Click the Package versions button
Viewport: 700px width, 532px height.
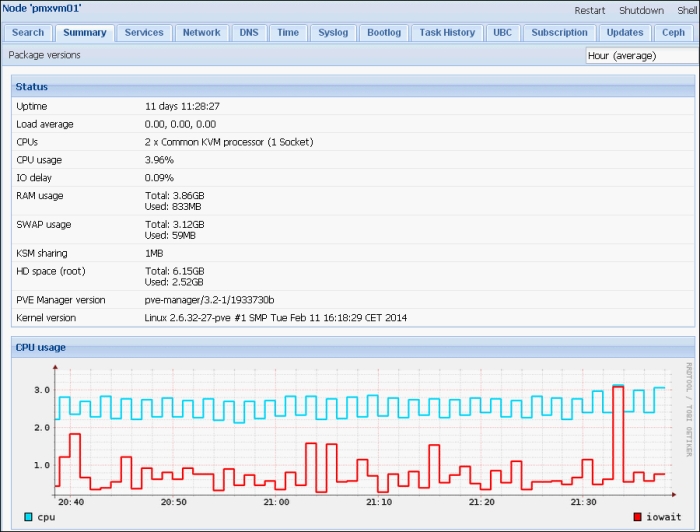[x=44, y=55]
